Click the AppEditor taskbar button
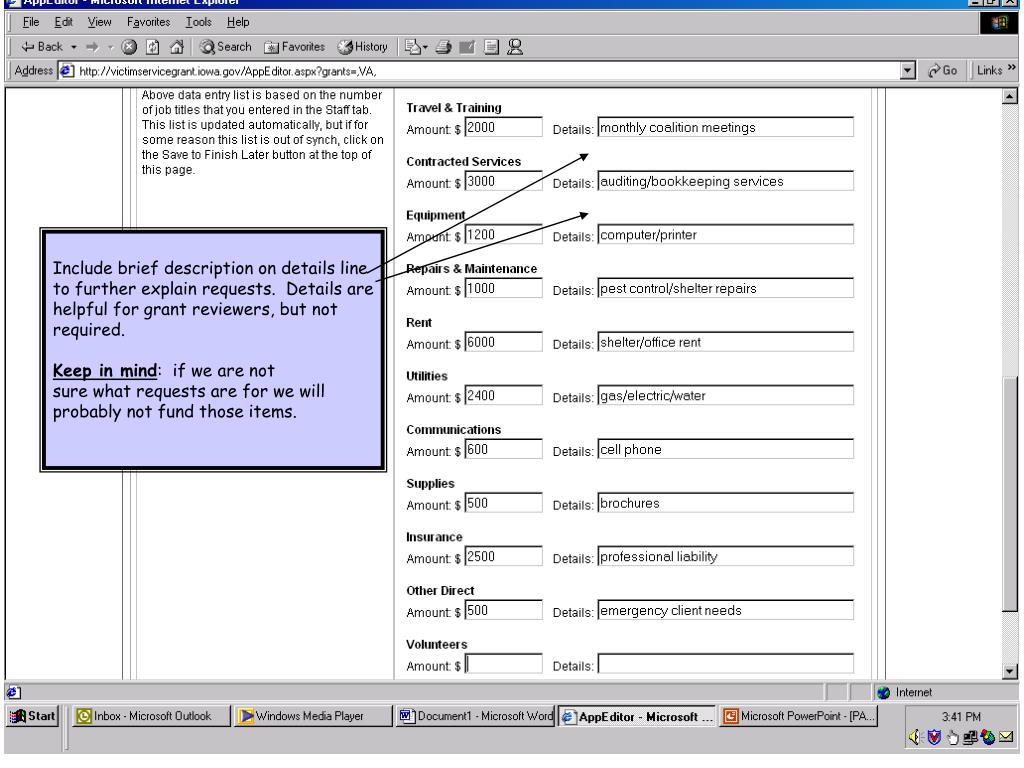1024x768 pixels. (637, 716)
